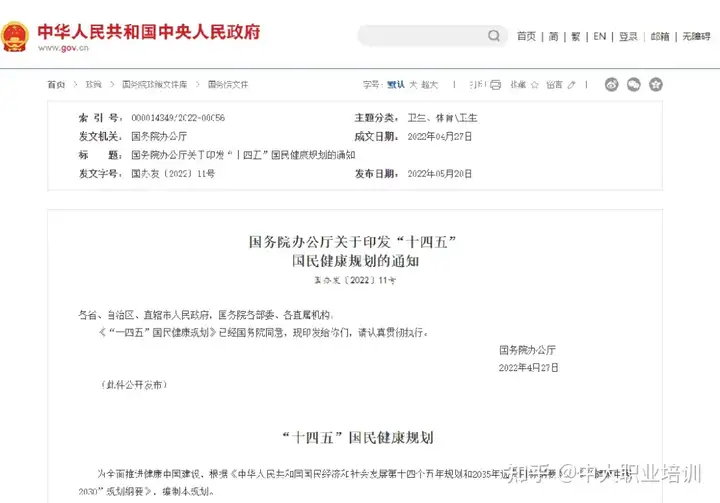Open the 邮箱 mailbox link

coord(660,36)
